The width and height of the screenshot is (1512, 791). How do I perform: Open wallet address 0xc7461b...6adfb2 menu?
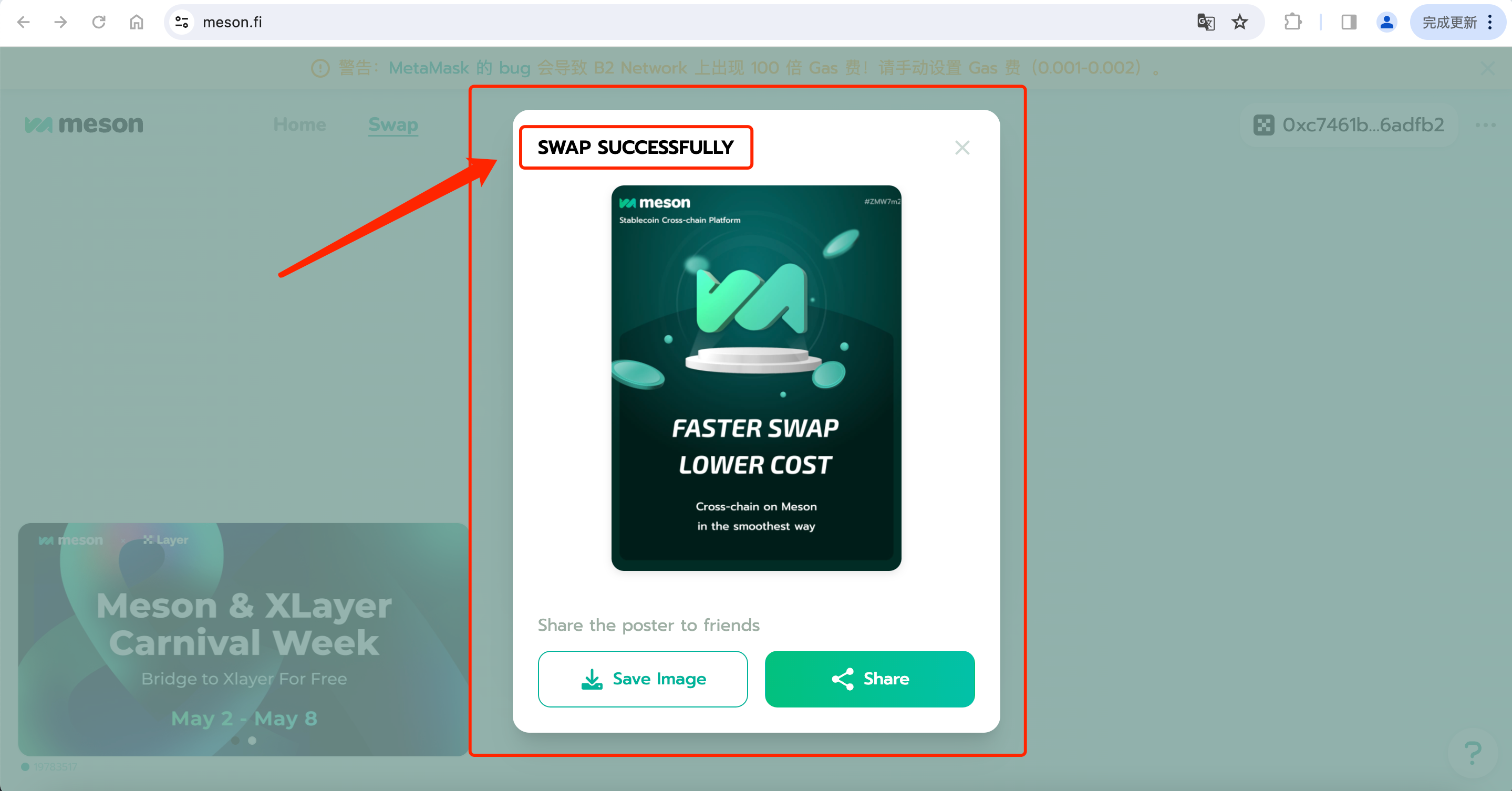[x=1348, y=124]
